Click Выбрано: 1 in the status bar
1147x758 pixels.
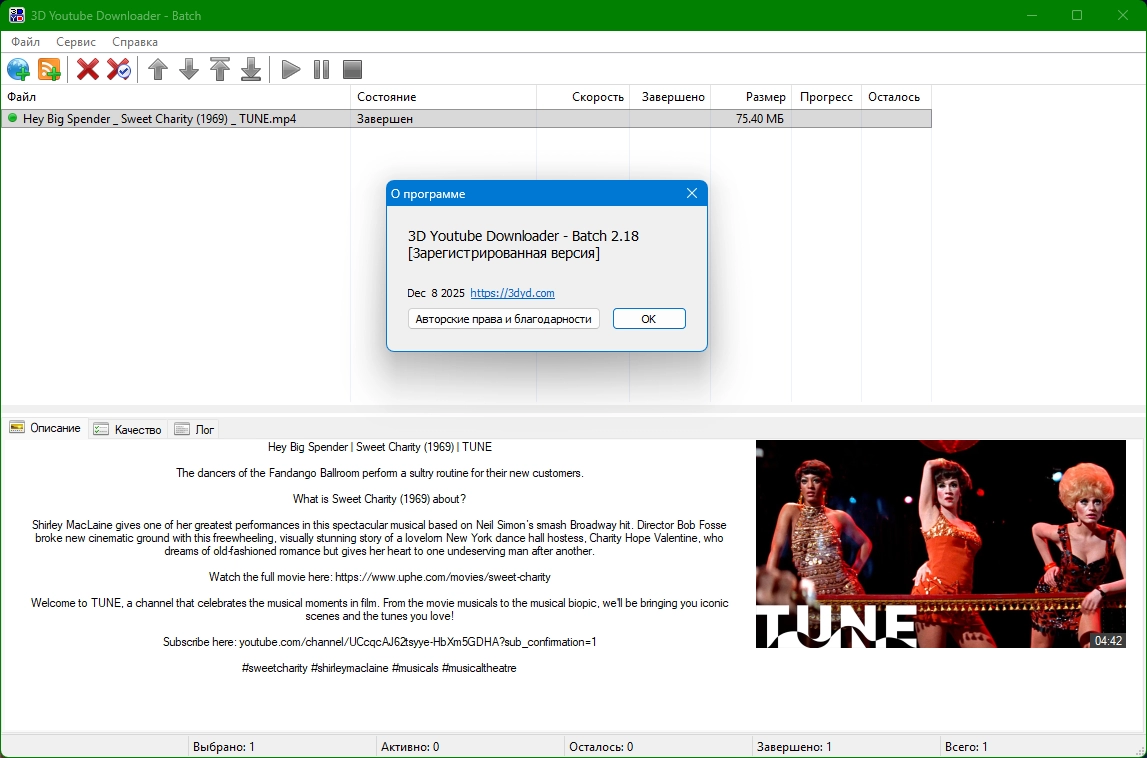[x=224, y=747]
